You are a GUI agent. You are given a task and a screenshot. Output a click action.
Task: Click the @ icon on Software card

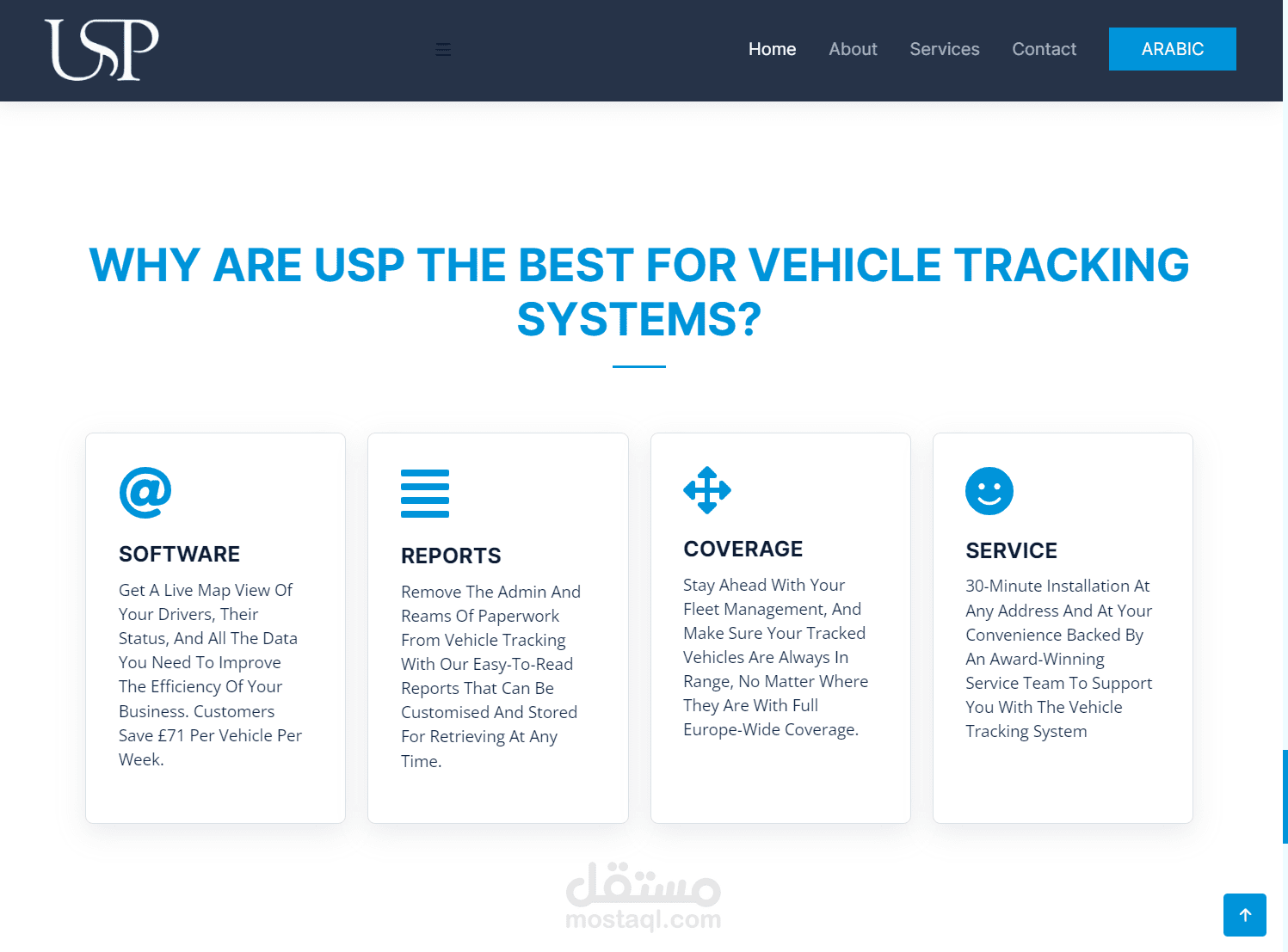(x=145, y=493)
